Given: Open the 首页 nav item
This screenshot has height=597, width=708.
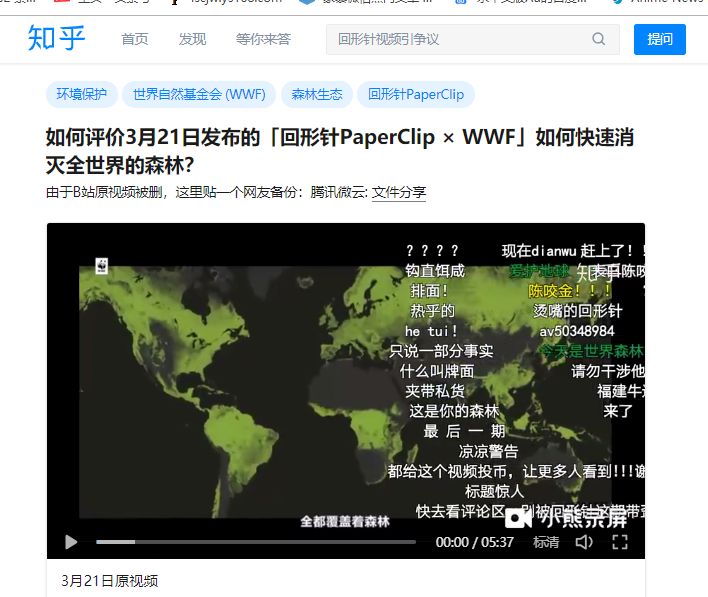Looking at the screenshot, I should [x=135, y=39].
